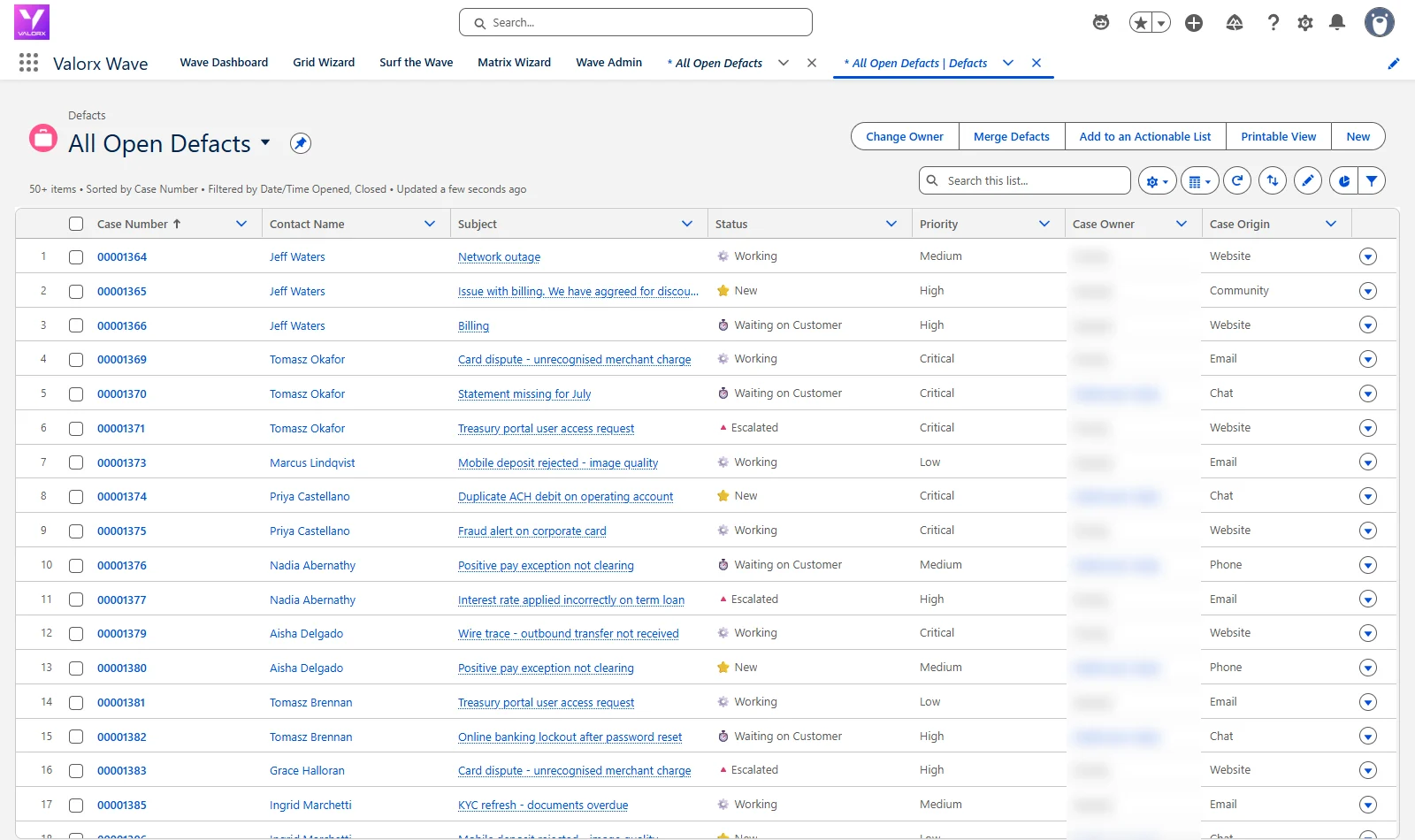
Task: Click Add to an Actionable List
Action: pyautogui.click(x=1145, y=136)
